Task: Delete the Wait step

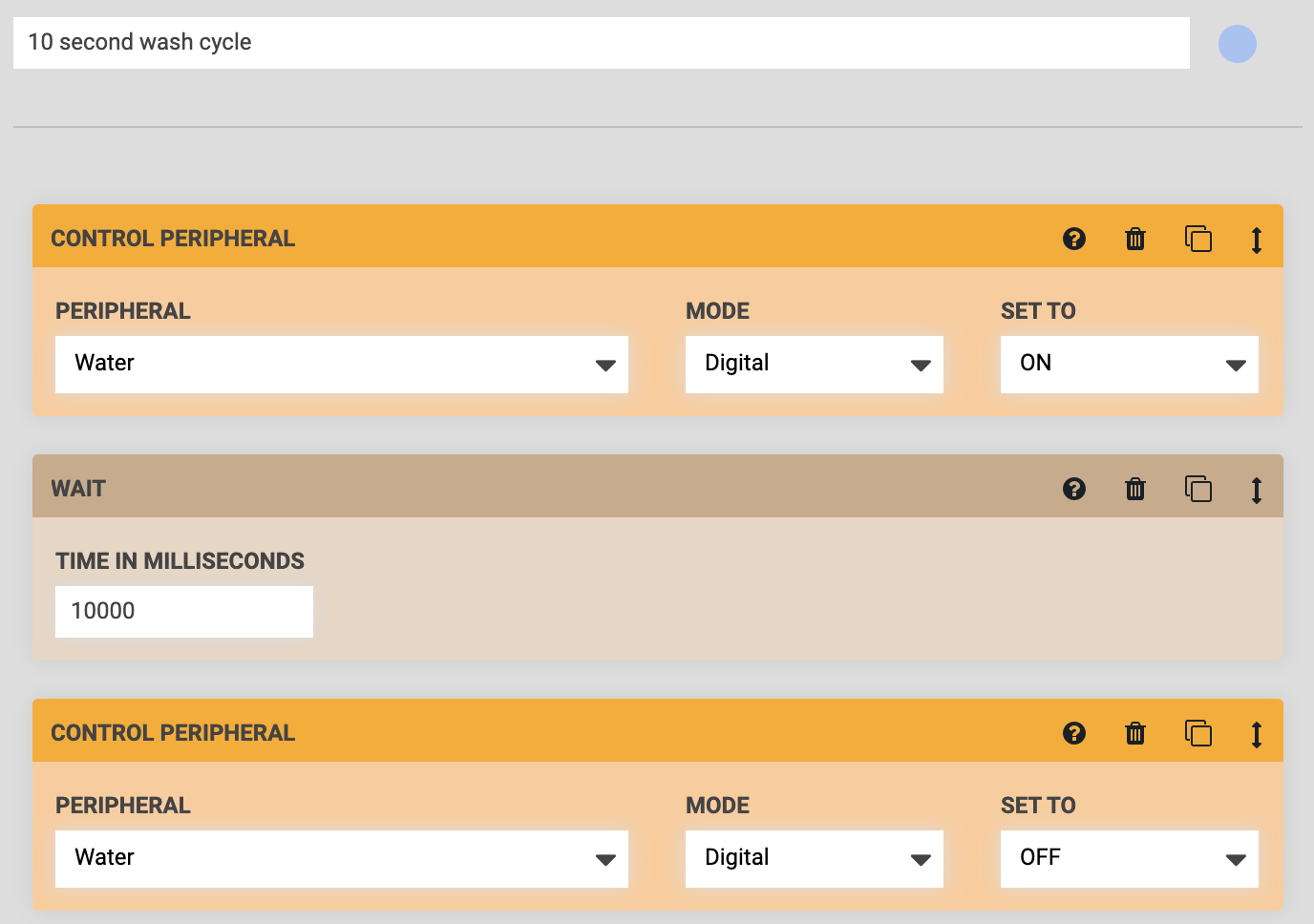Action: [1135, 489]
